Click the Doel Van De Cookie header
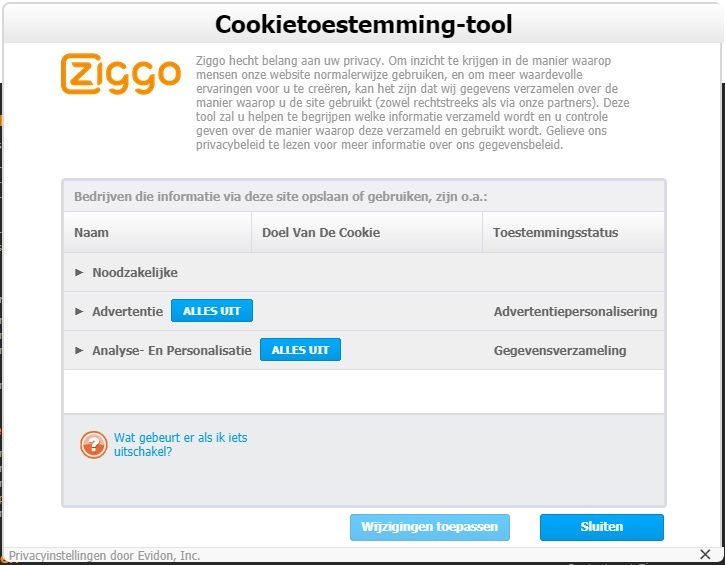This screenshot has width=725, height=565. pyautogui.click(x=321, y=233)
